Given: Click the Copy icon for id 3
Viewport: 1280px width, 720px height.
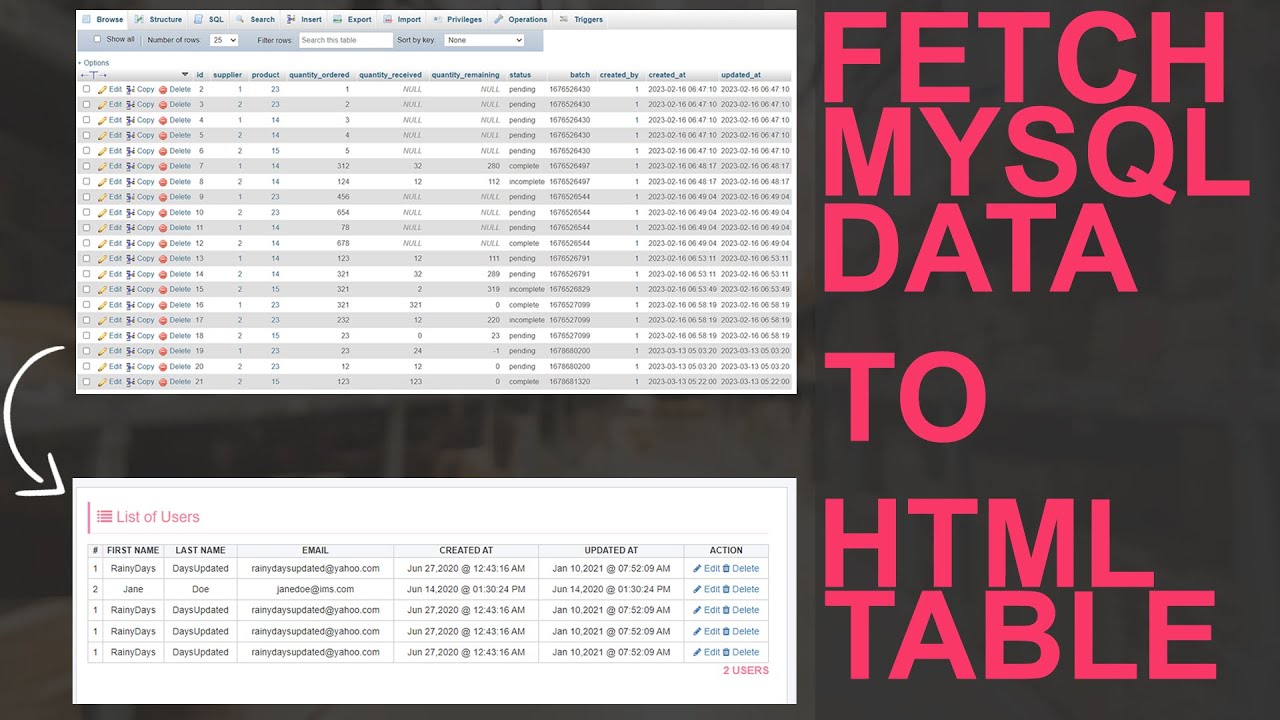Looking at the screenshot, I should tap(131, 104).
